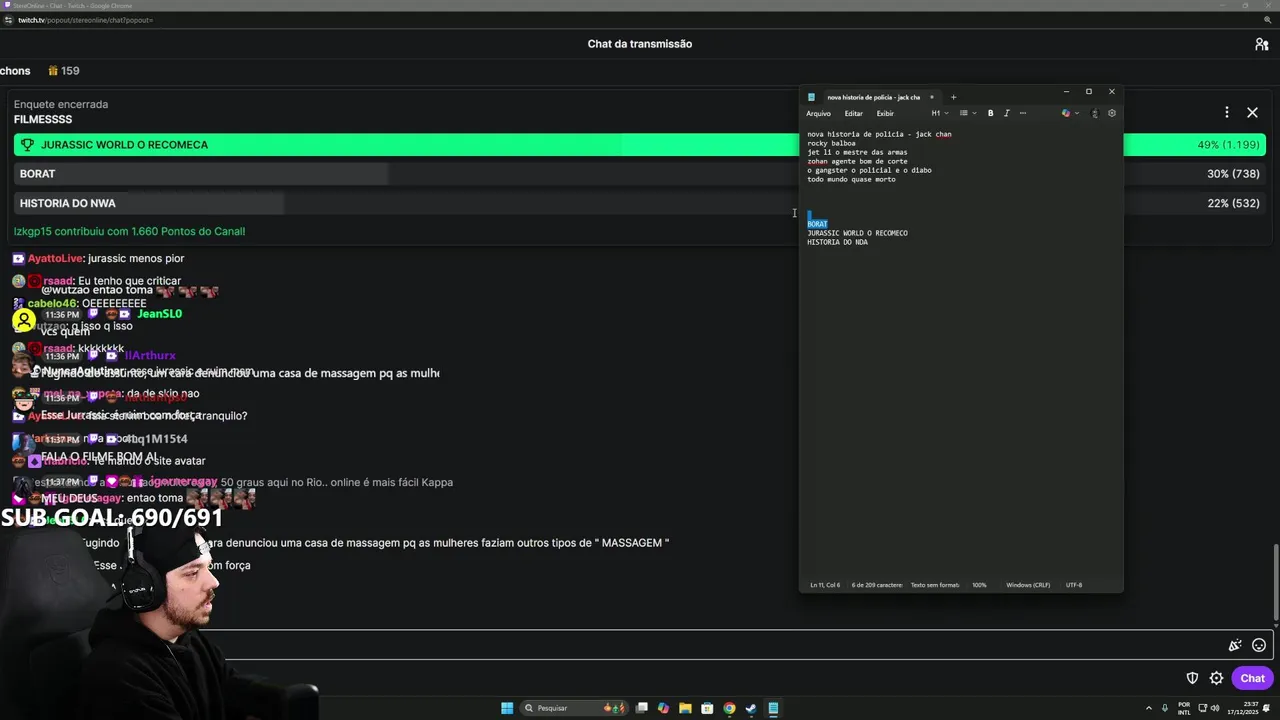Close the FILMESSSS poll panel
Viewport: 1280px width, 720px height.
click(x=1252, y=113)
